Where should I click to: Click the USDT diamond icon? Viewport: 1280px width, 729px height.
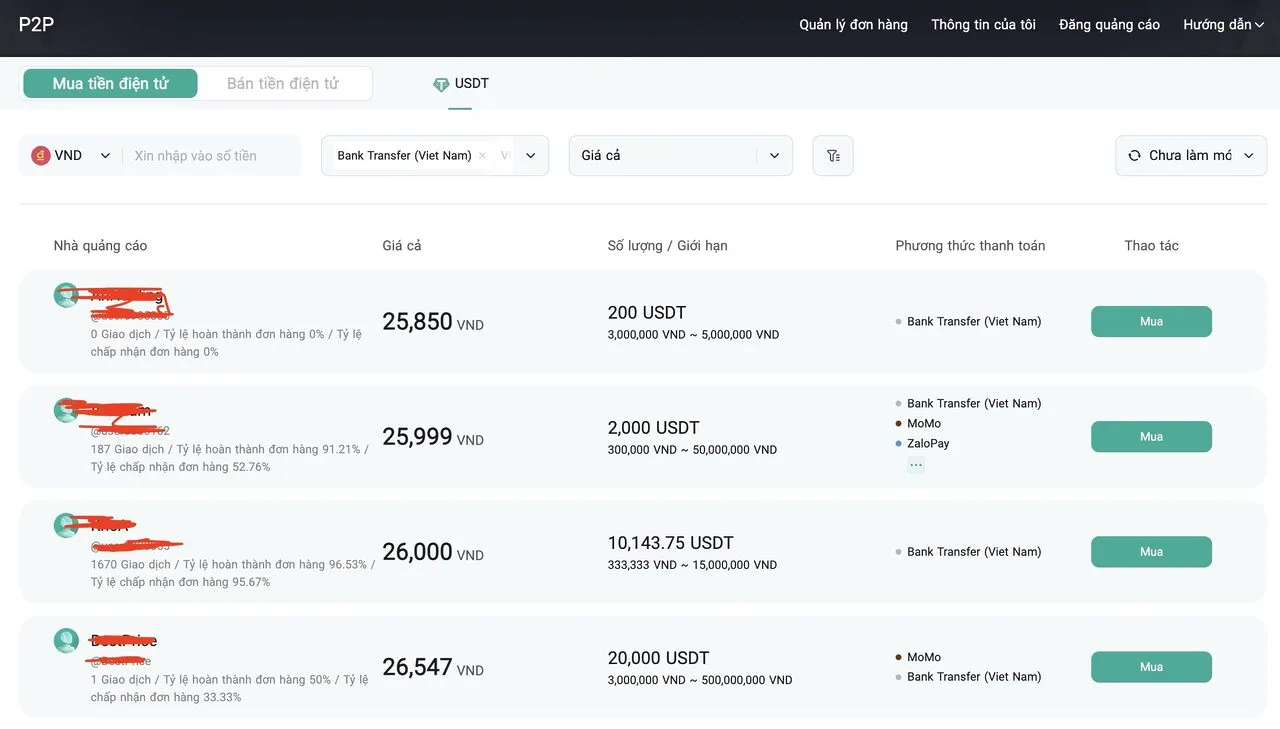(441, 85)
